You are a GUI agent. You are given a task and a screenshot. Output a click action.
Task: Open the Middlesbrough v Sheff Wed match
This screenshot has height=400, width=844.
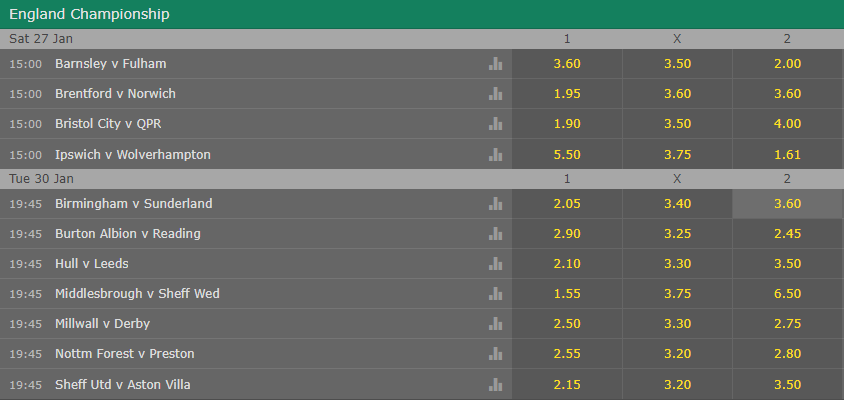click(137, 293)
